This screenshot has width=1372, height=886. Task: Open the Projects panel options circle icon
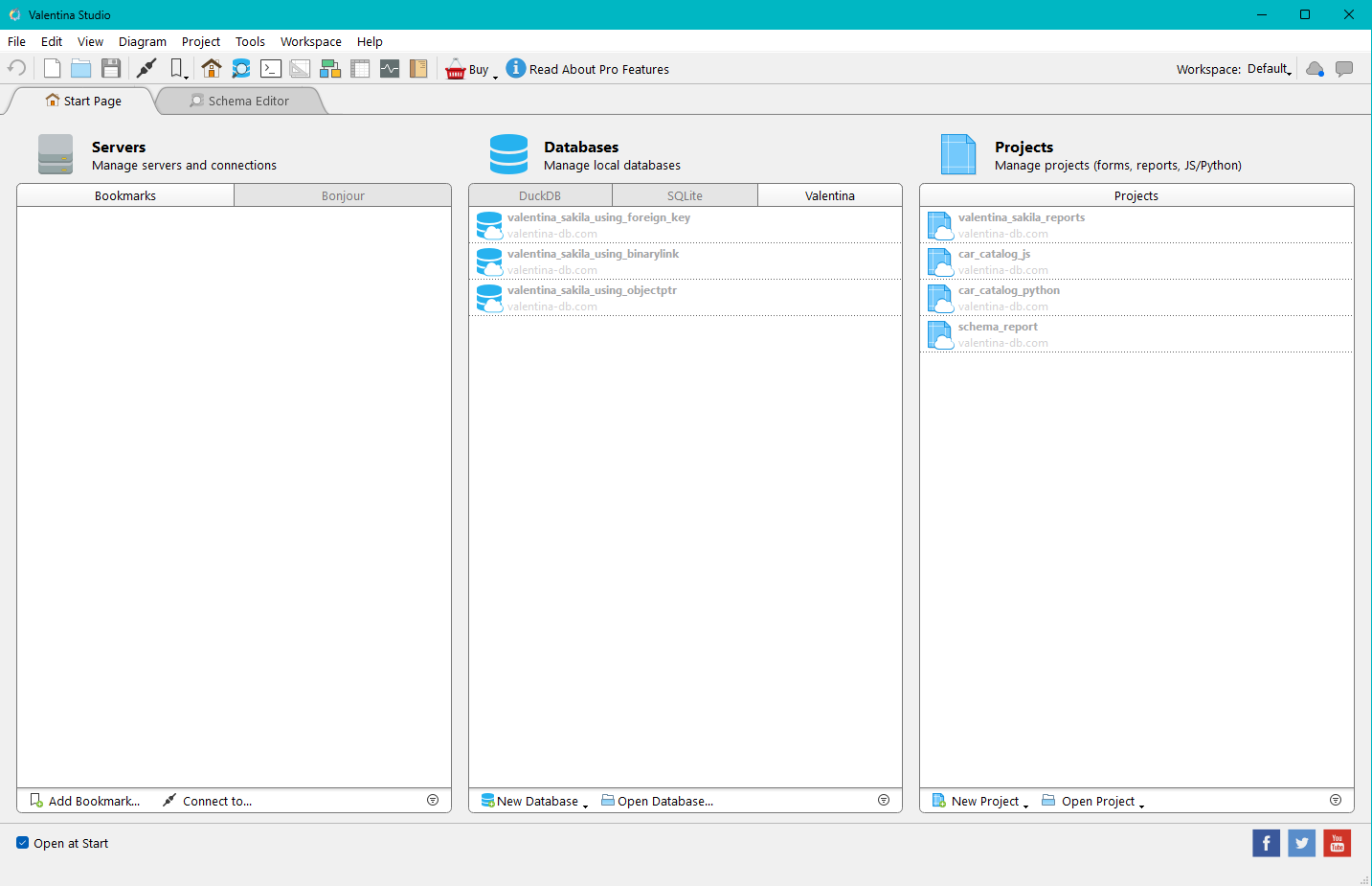[1336, 800]
